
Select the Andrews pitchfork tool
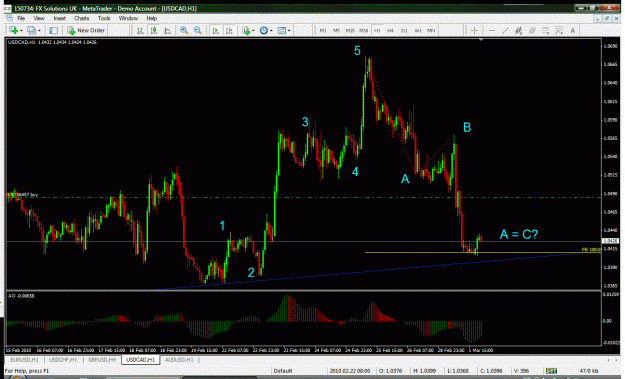click(532, 30)
